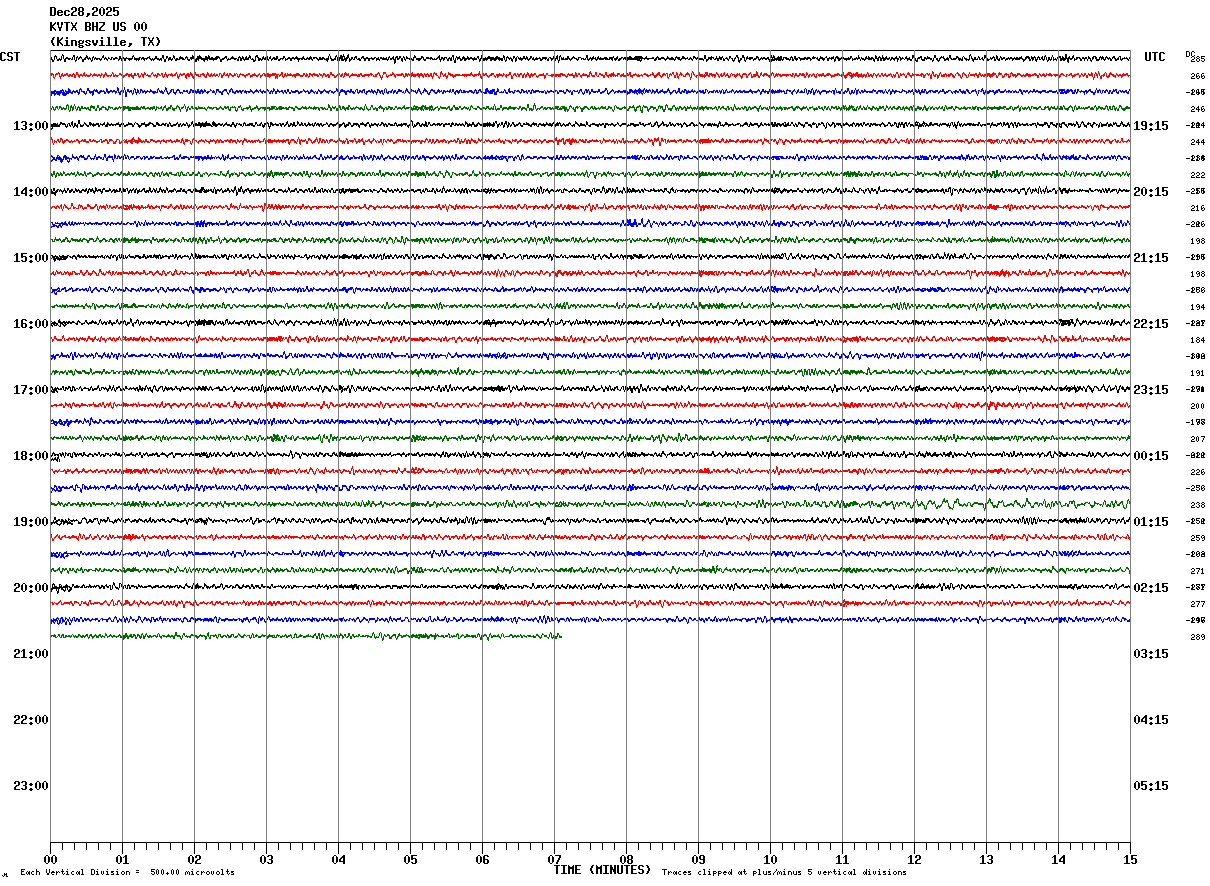Viewport: 1210px width, 886px height.
Task: Click the 05:15 UTC time label
Action: click(x=1151, y=786)
